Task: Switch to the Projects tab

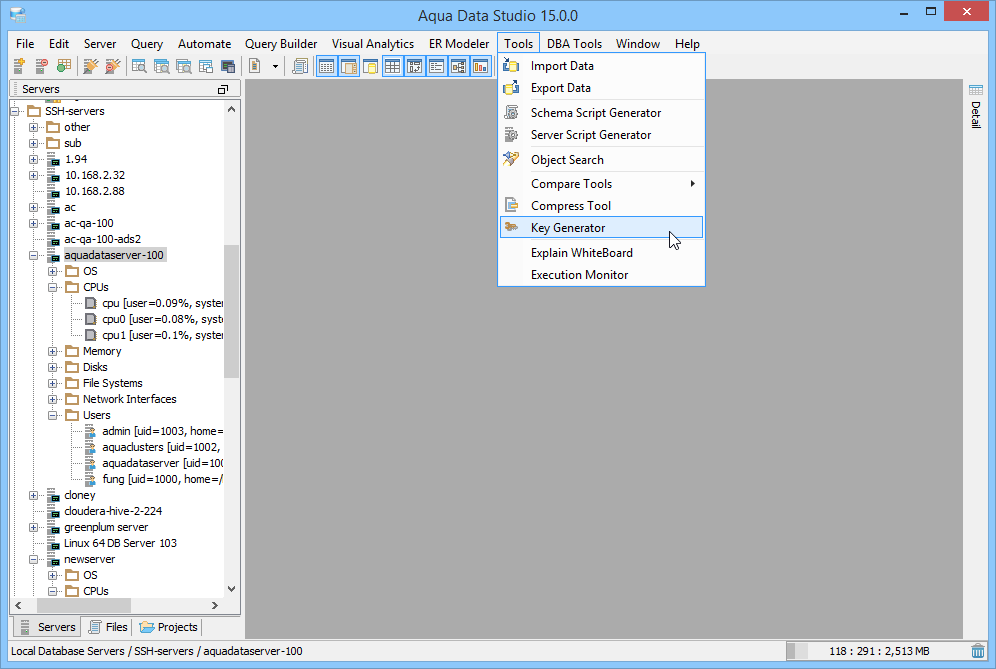Action: pyautogui.click(x=168, y=627)
